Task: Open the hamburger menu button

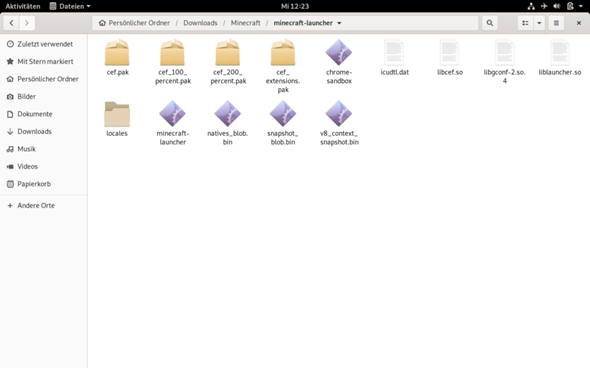Action: [x=556, y=23]
